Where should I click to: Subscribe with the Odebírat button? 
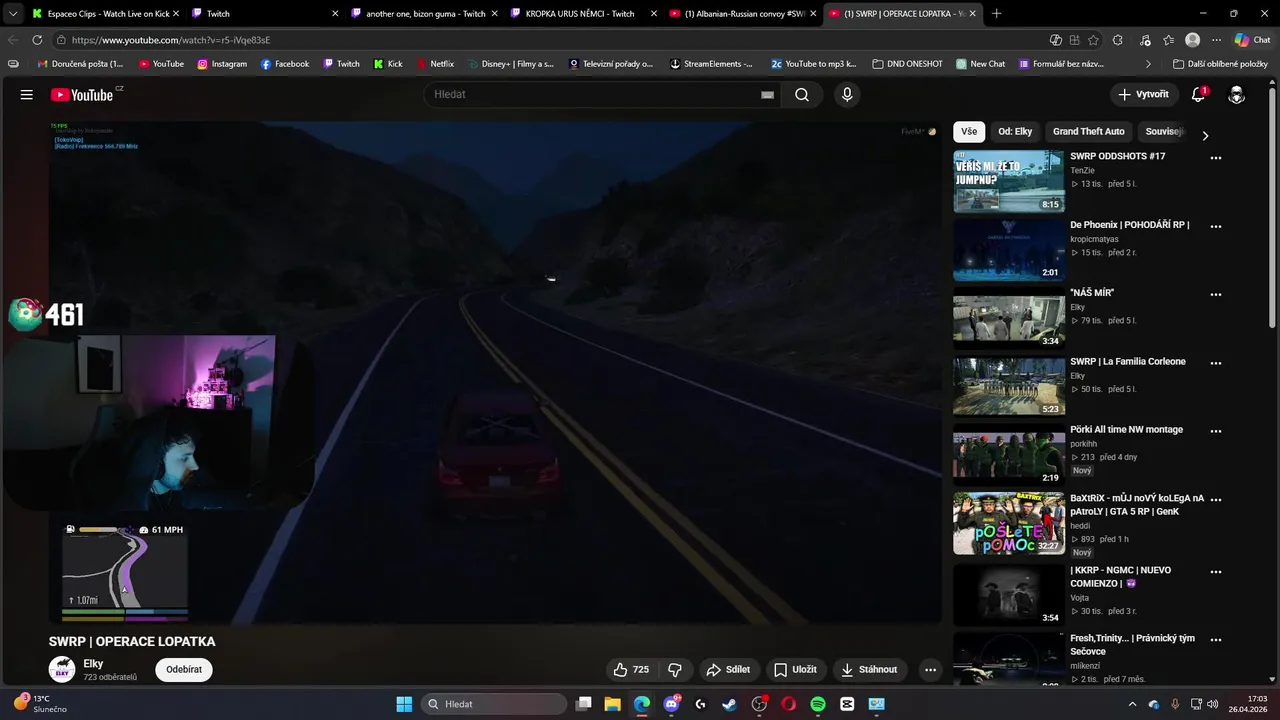184,670
